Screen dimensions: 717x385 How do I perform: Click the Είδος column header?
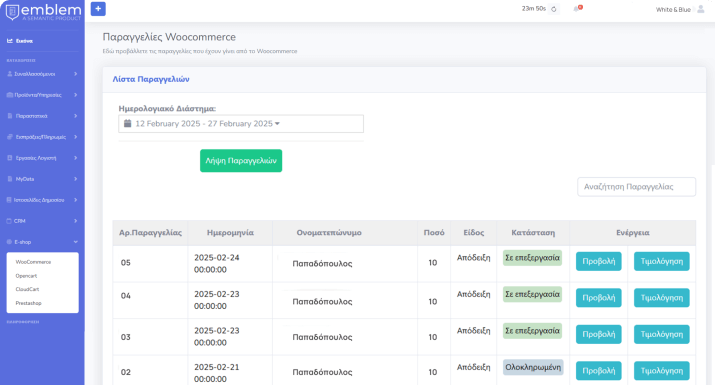coord(474,232)
